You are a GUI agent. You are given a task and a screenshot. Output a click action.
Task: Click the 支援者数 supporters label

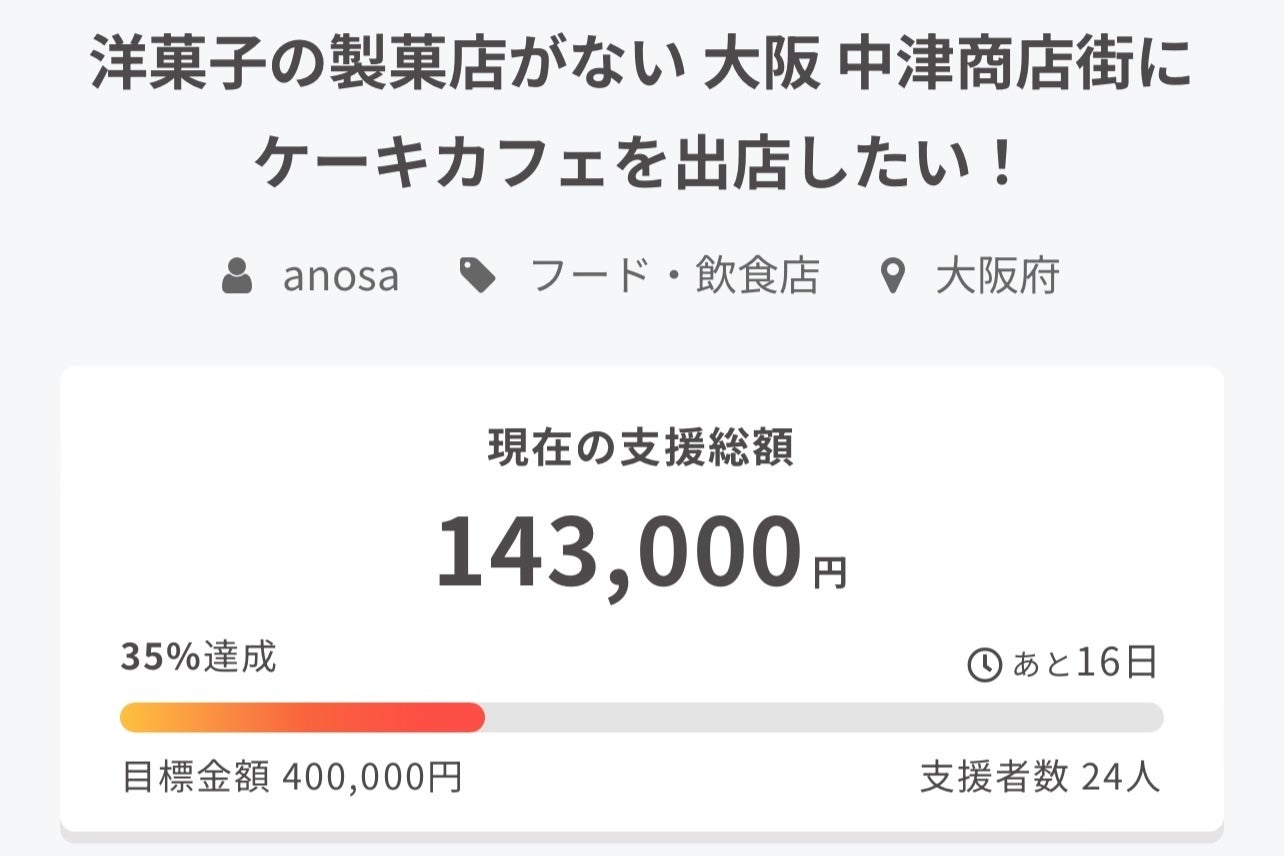[994, 777]
